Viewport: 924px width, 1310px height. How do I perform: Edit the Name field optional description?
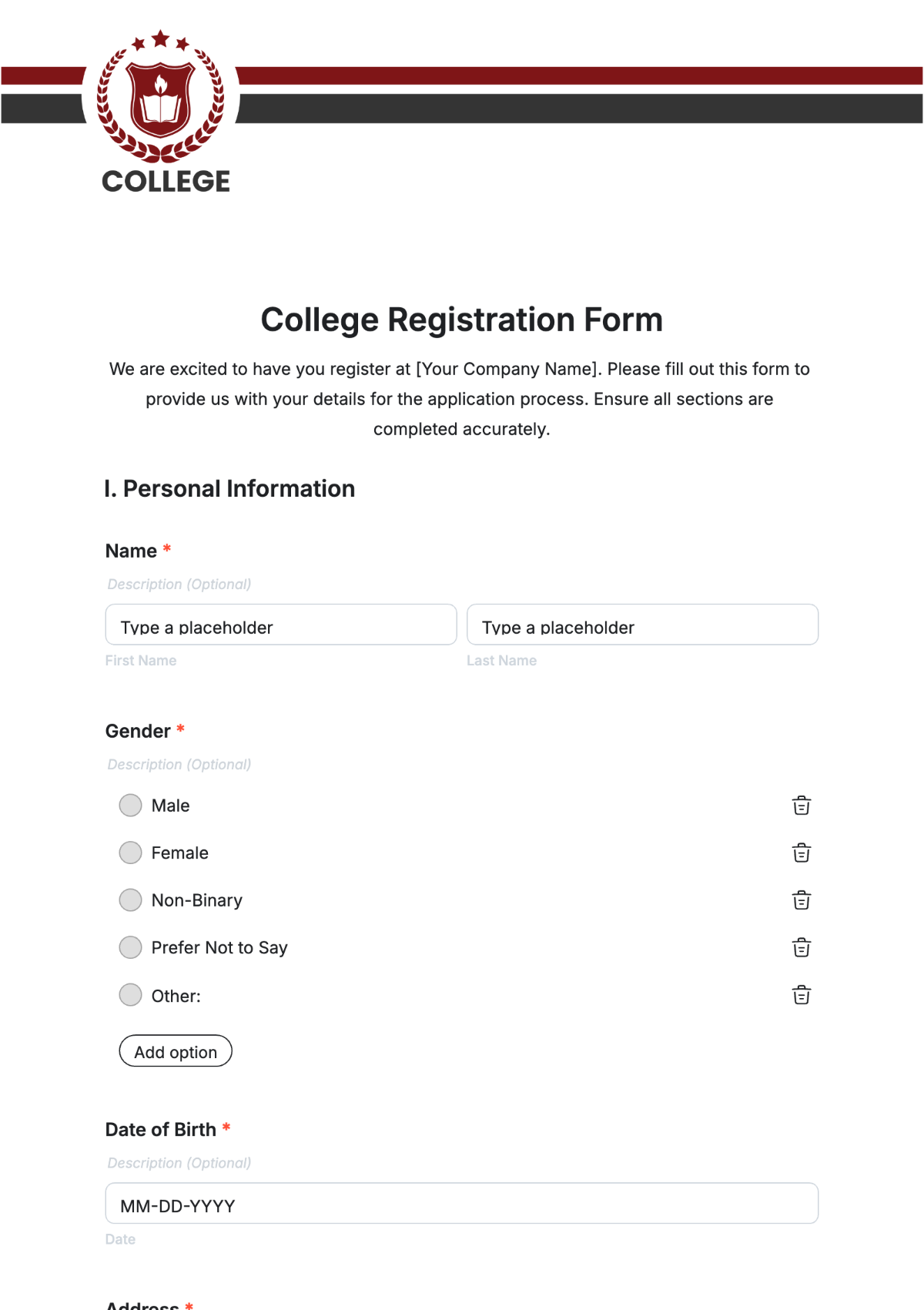[179, 584]
